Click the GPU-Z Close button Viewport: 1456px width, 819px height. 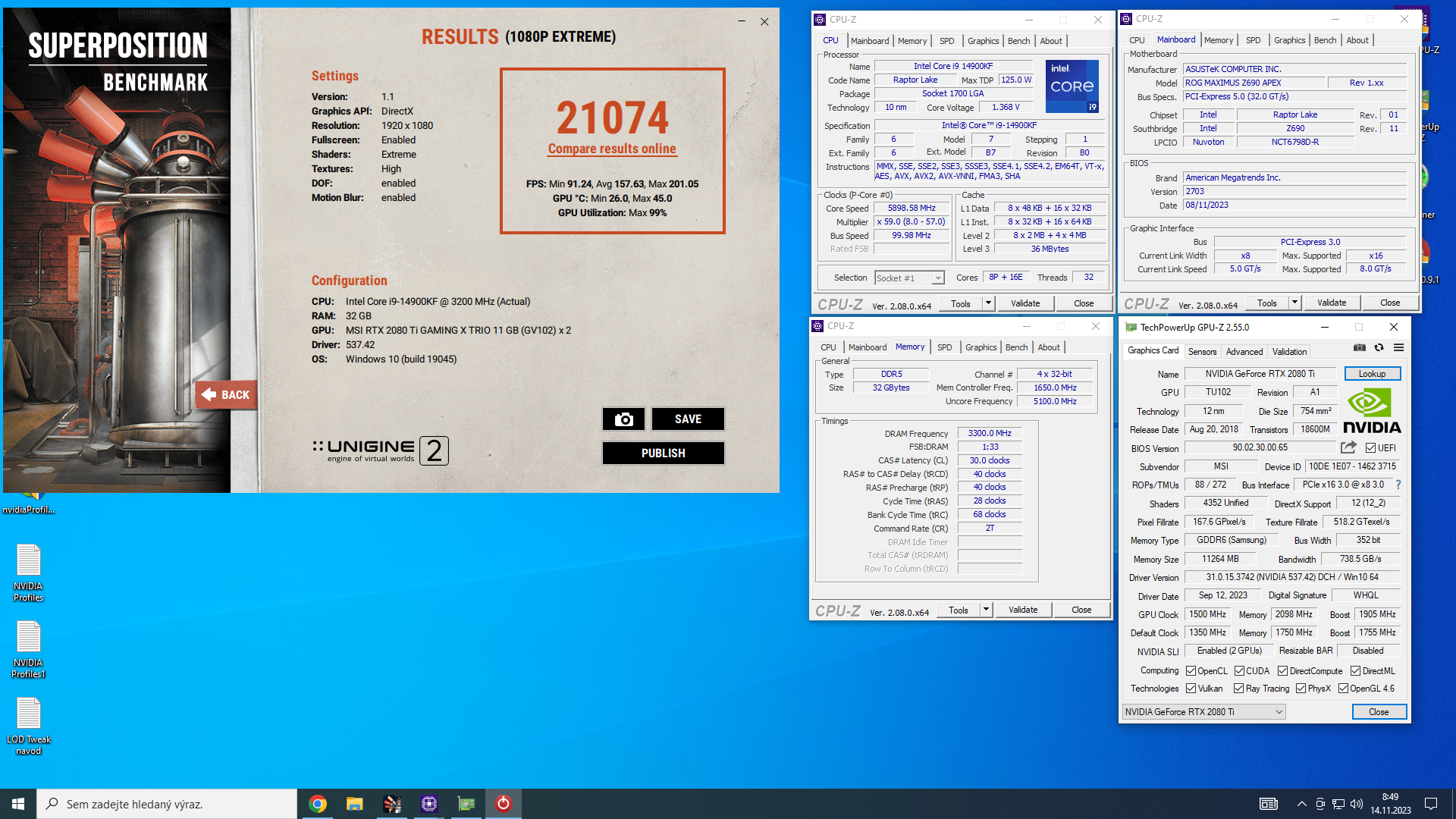click(x=1379, y=712)
